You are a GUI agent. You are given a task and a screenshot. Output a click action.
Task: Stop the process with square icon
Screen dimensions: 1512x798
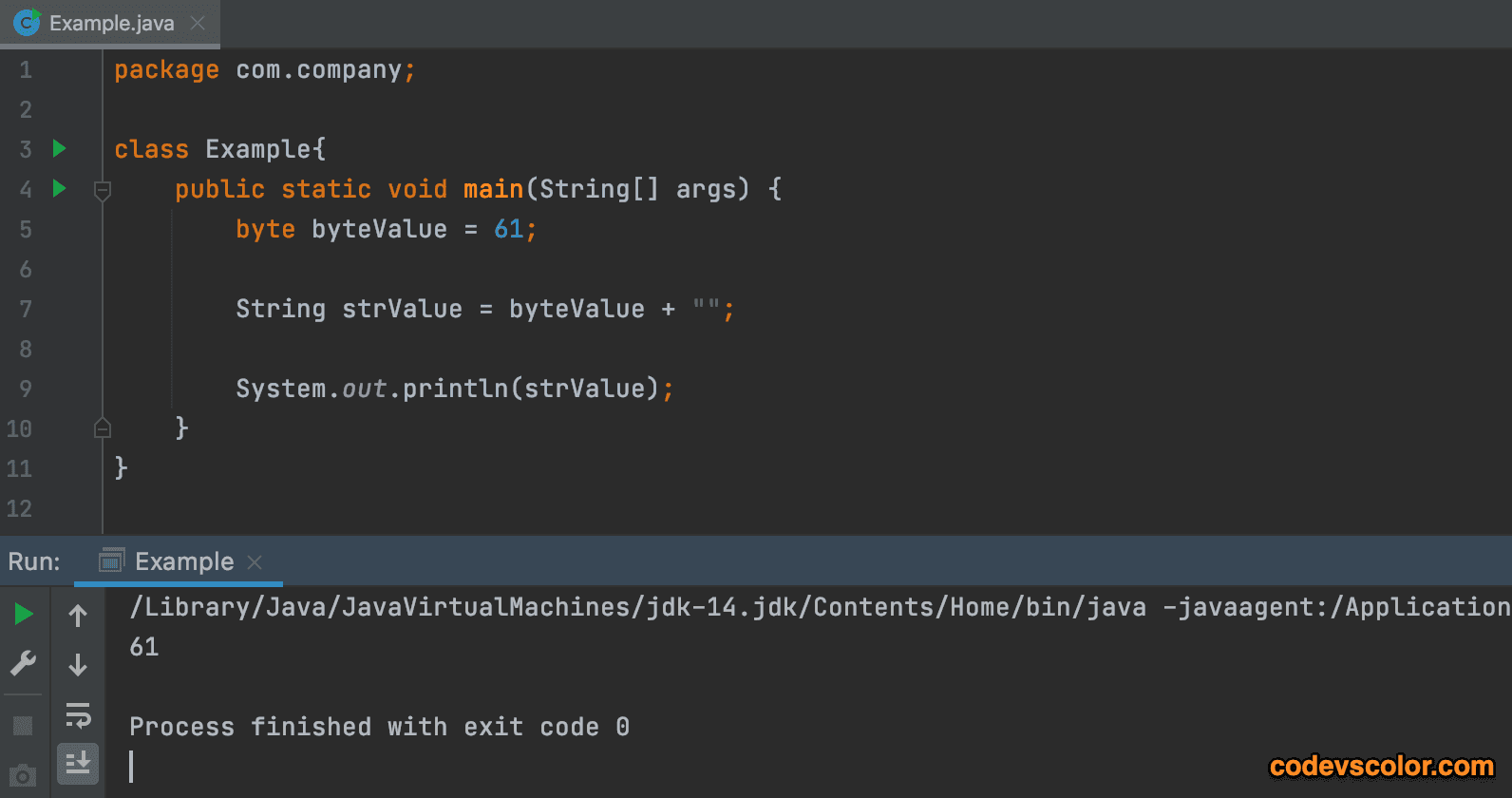coord(24,727)
